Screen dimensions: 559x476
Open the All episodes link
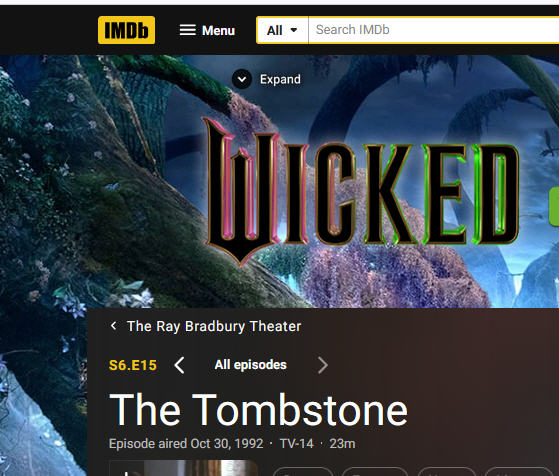pos(251,365)
